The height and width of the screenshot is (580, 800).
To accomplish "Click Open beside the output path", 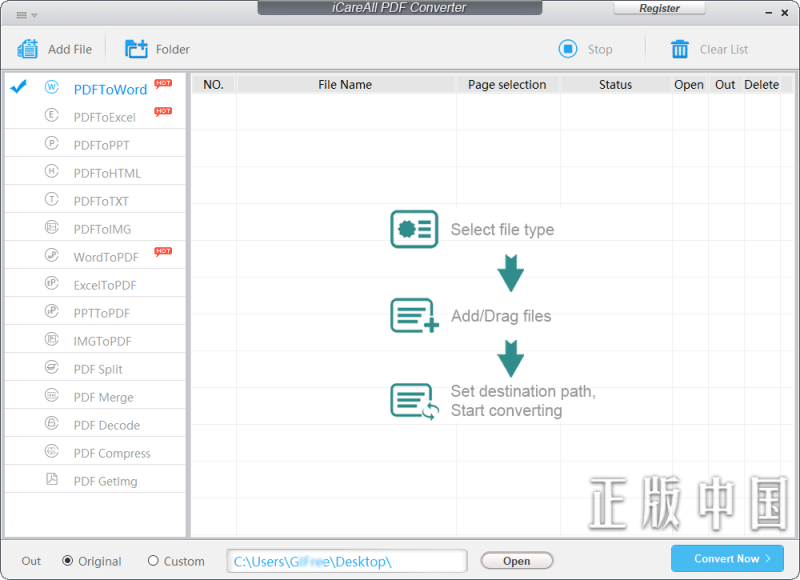I will point(516,561).
